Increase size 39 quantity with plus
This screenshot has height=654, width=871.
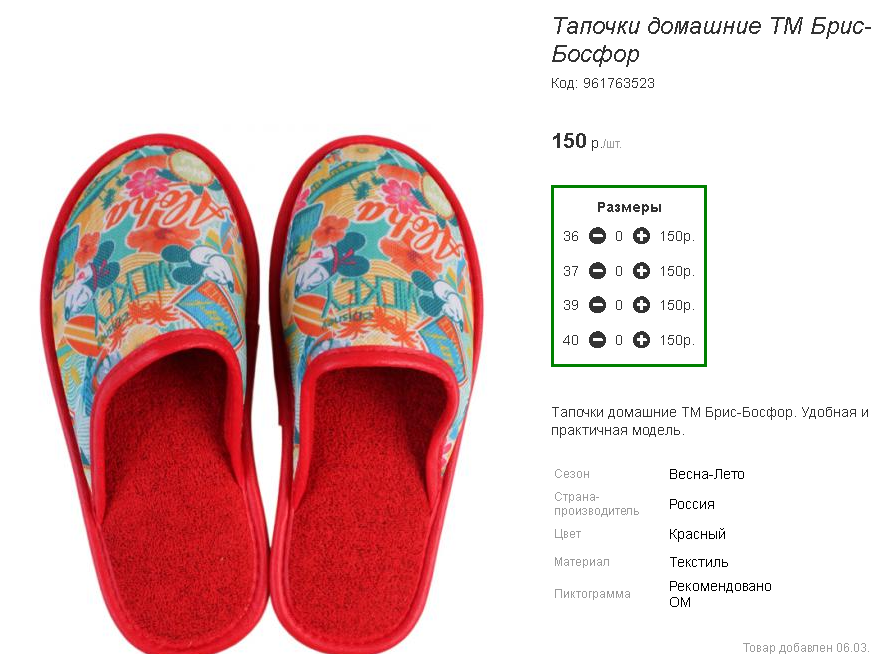tap(641, 305)
